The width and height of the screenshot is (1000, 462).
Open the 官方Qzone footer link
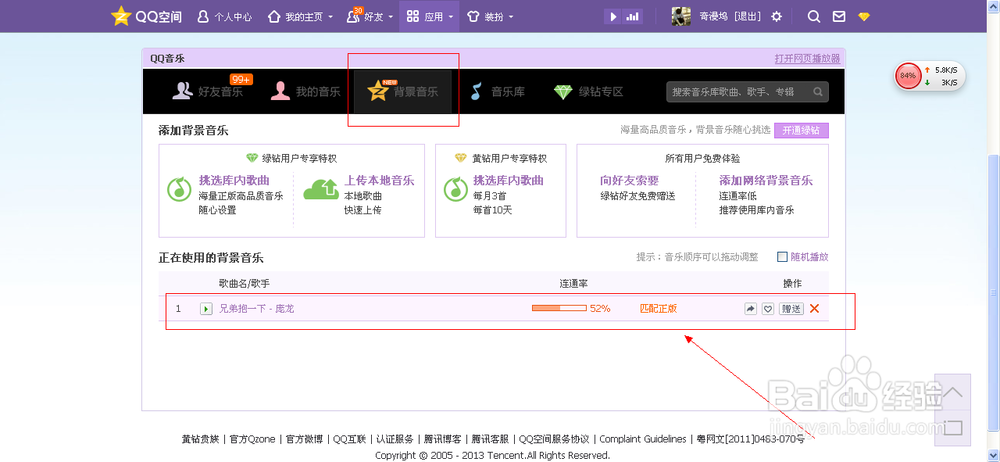[x=253, y=439]
